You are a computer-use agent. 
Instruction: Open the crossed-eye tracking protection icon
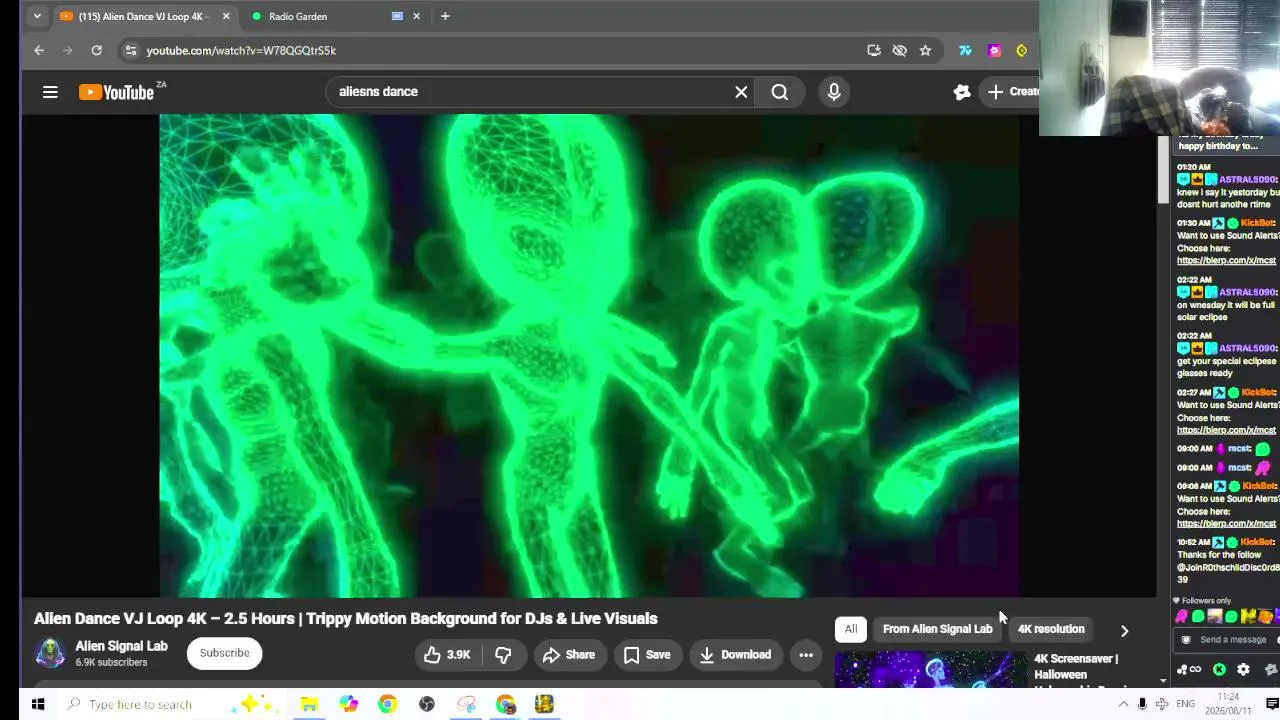point(899,50)
